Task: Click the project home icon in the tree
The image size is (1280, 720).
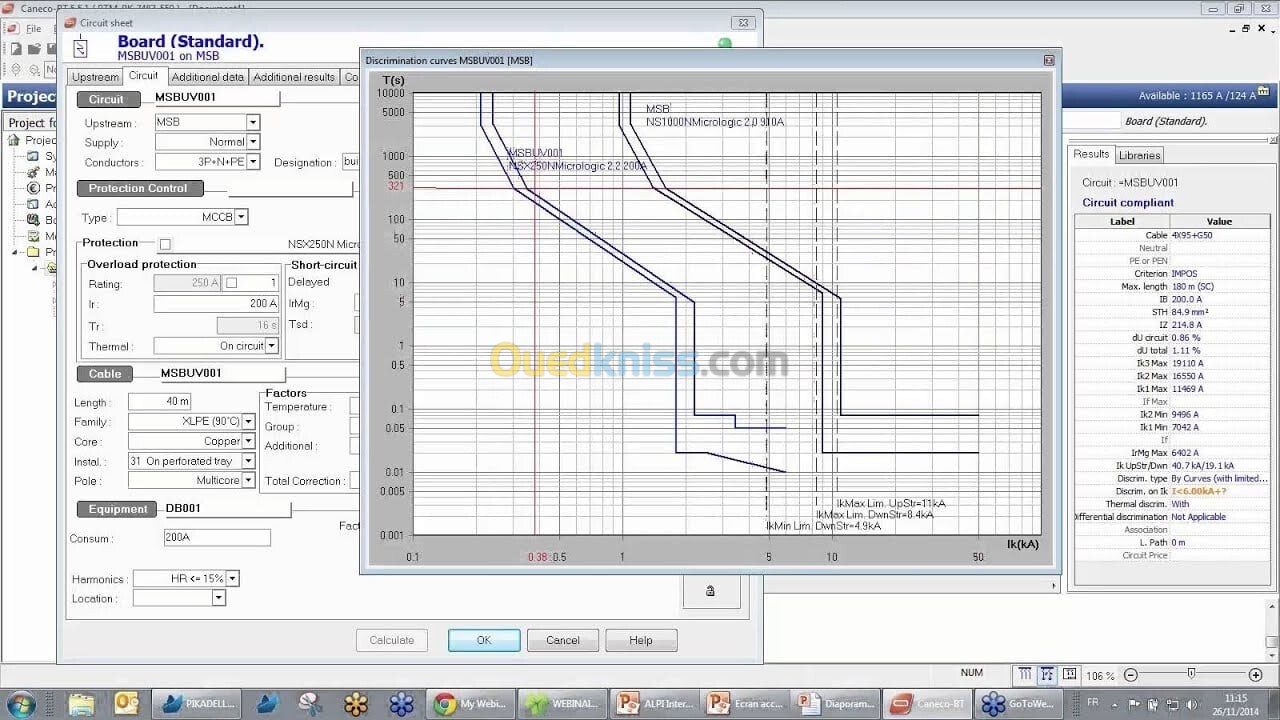Action: point(14,140)
